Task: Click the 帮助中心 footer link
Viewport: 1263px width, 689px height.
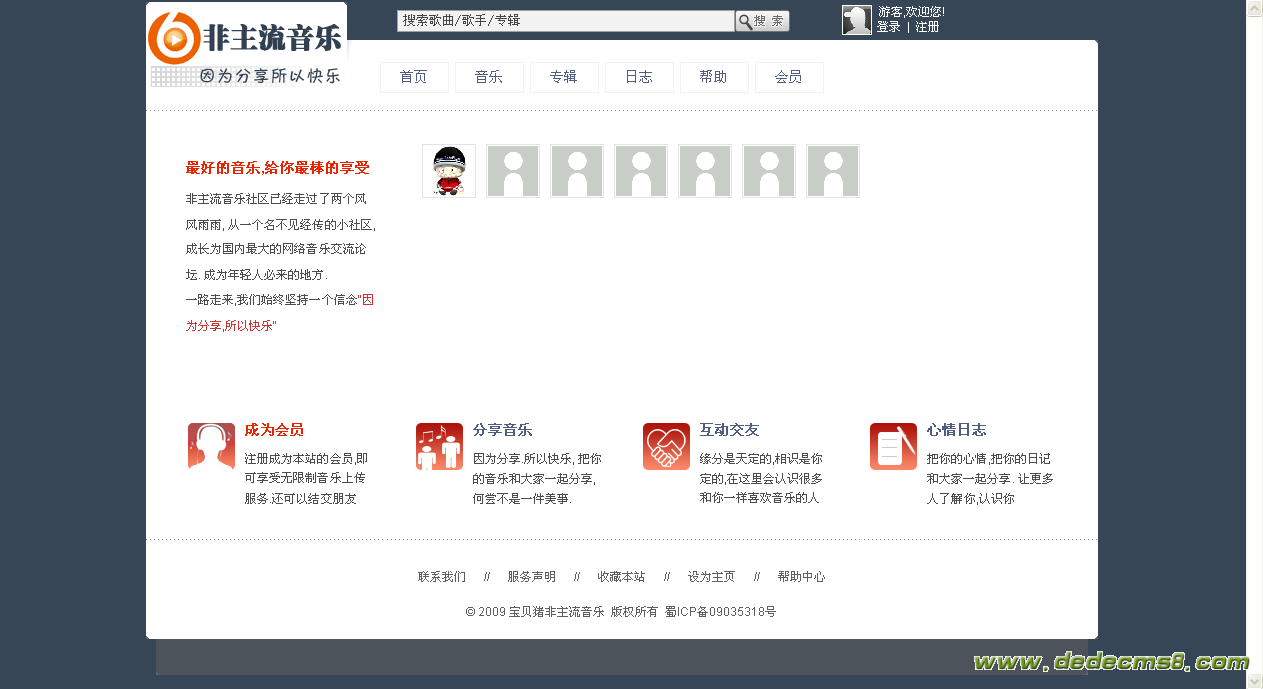Action: [x=801, y=577]
